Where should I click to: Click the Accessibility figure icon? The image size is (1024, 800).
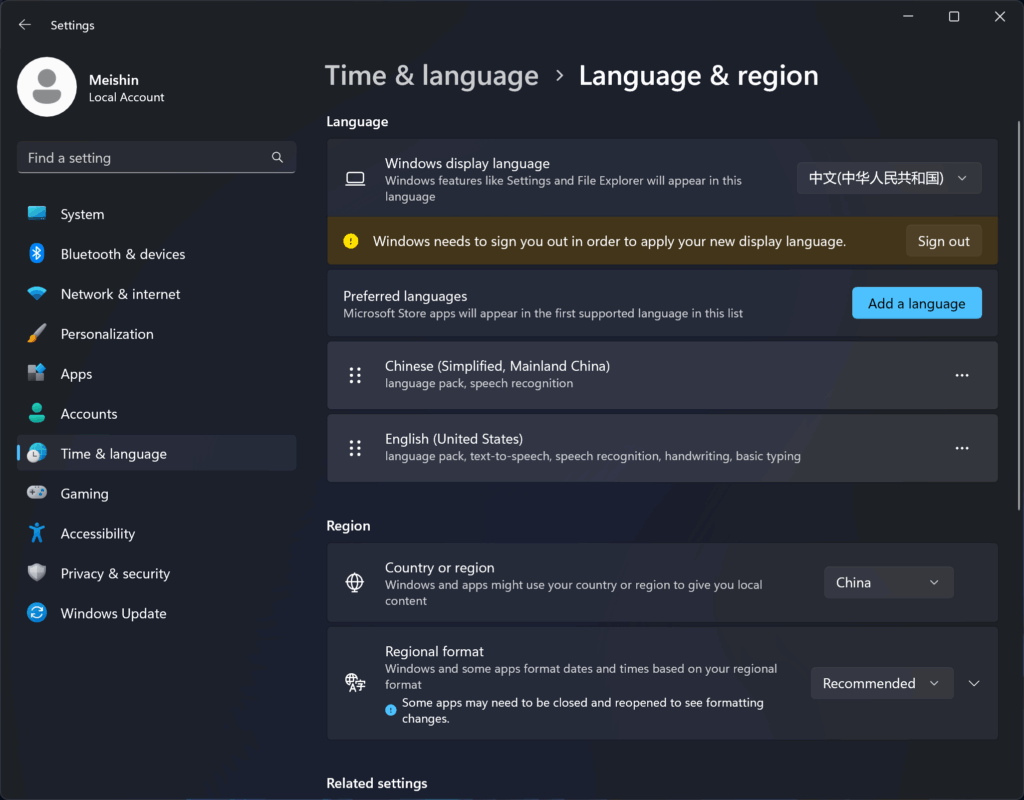37,533
